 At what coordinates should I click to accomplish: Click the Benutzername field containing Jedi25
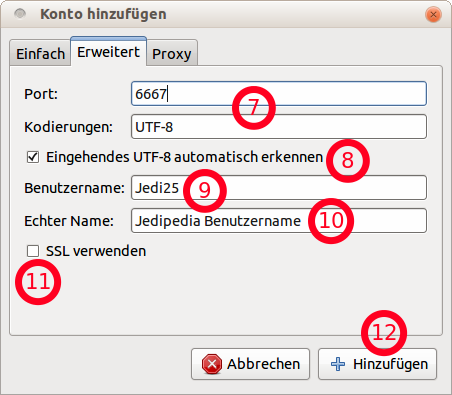coord(279,188)
